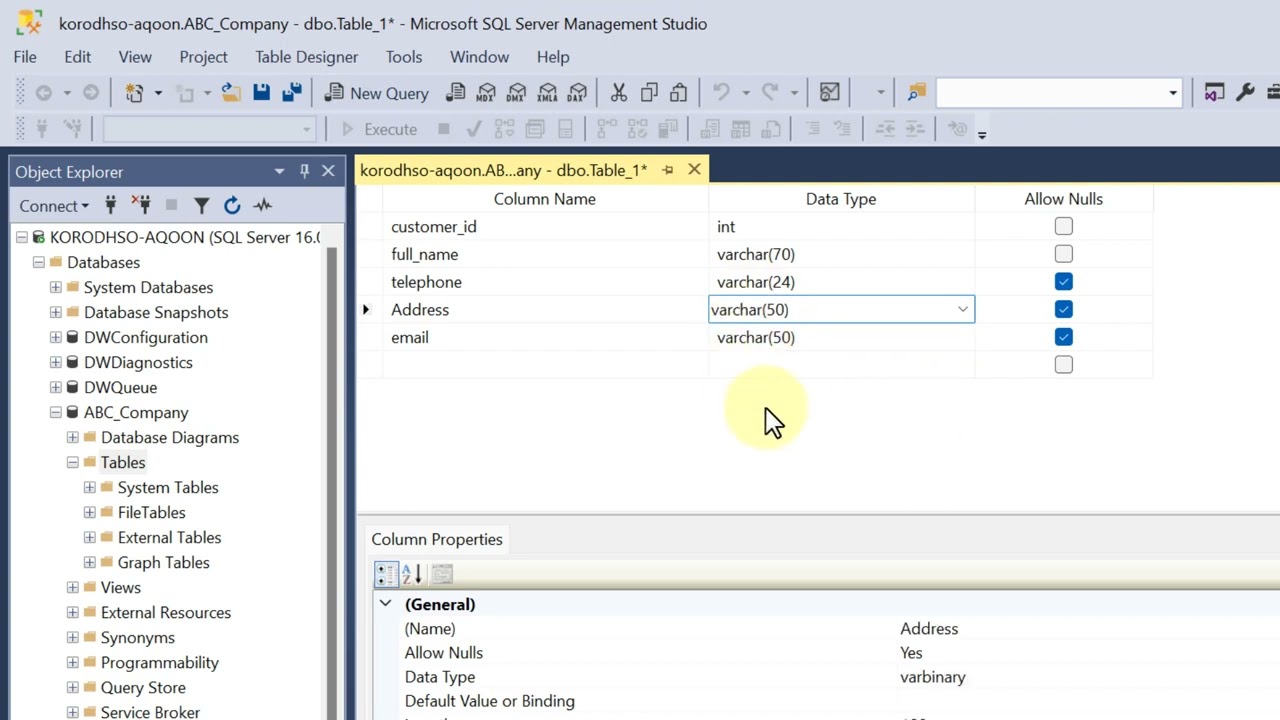Image resolution: width=1280 pixels, height=720 pixels.
Task: Open the Table Designer menu
Action: click(306, 57)
